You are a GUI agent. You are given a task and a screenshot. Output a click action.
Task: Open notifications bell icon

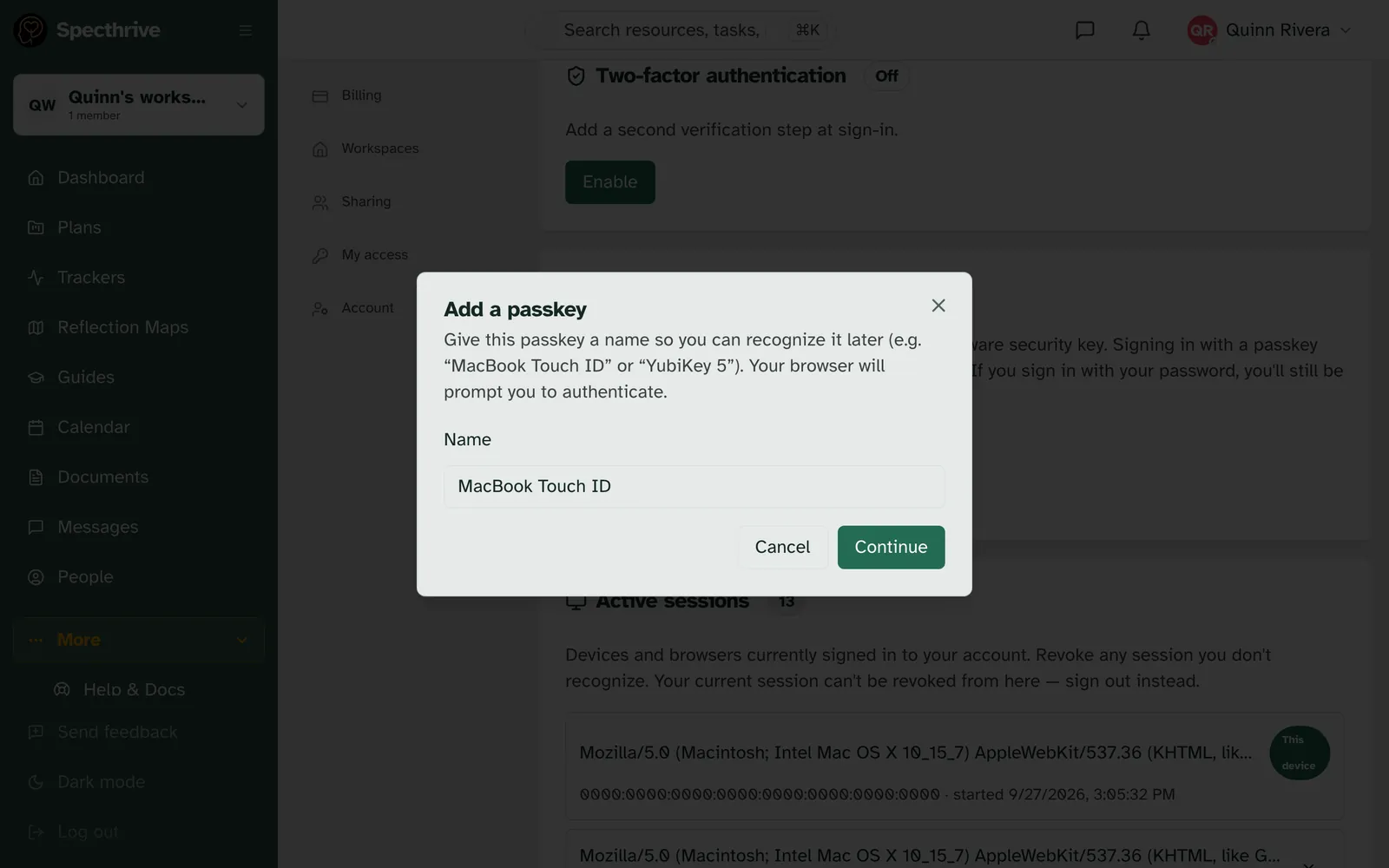click(x=1142, y=30)
